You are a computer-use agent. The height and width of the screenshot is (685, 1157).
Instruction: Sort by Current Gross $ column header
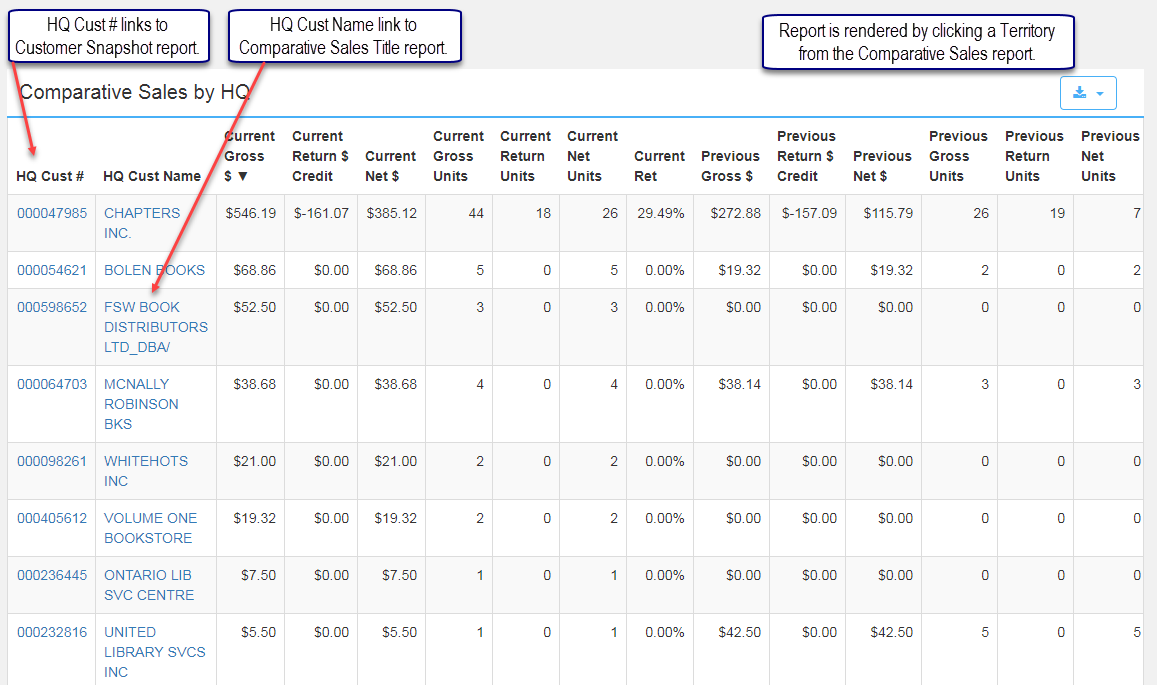(249, 156)
